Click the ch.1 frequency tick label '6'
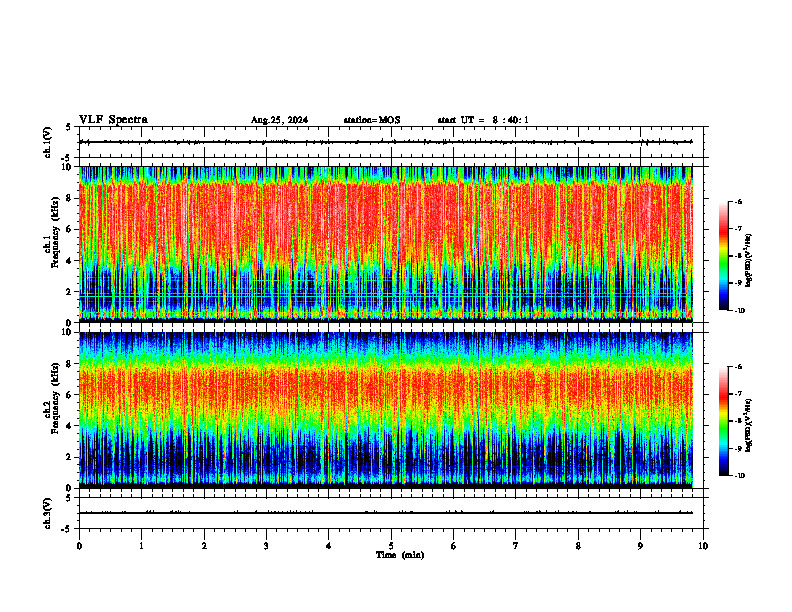This screenshot has width=792, height=612. tap(70, 229)
